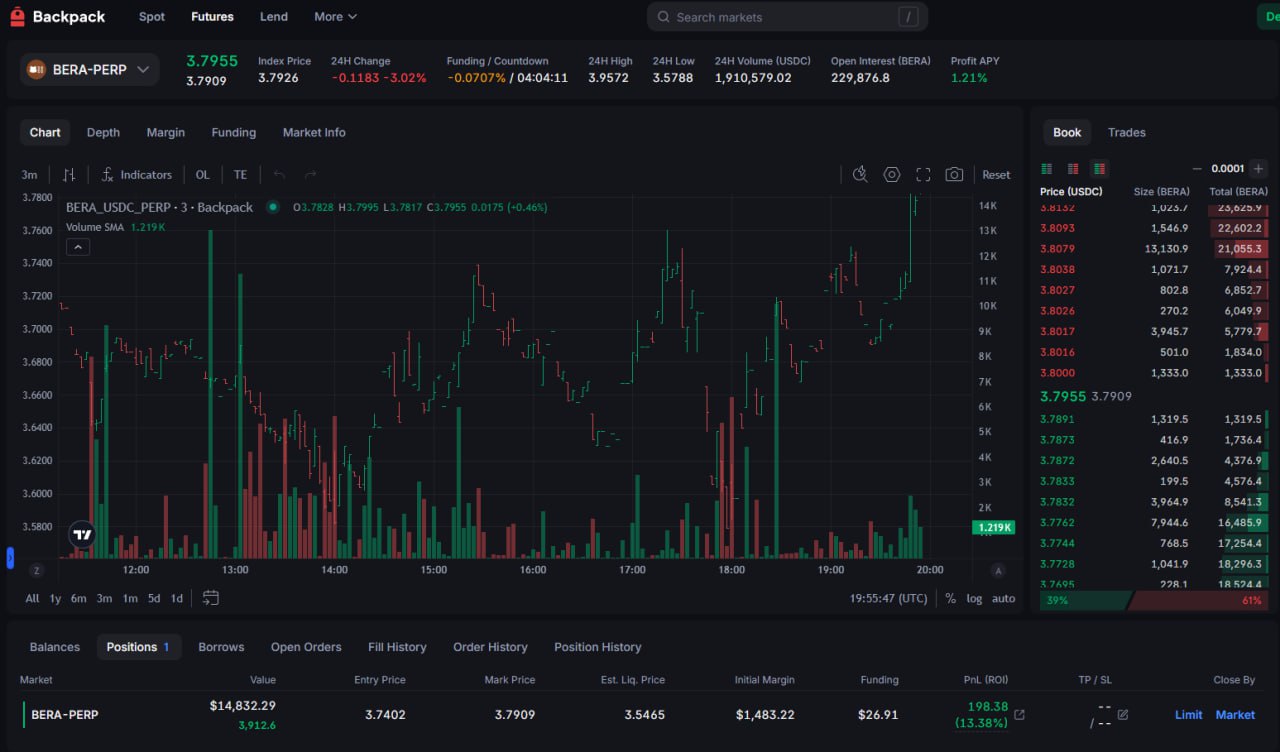Go to the Futures section
Viewport: 1280px width, 752px height.
pyautogui.click(x=212, y=17)
